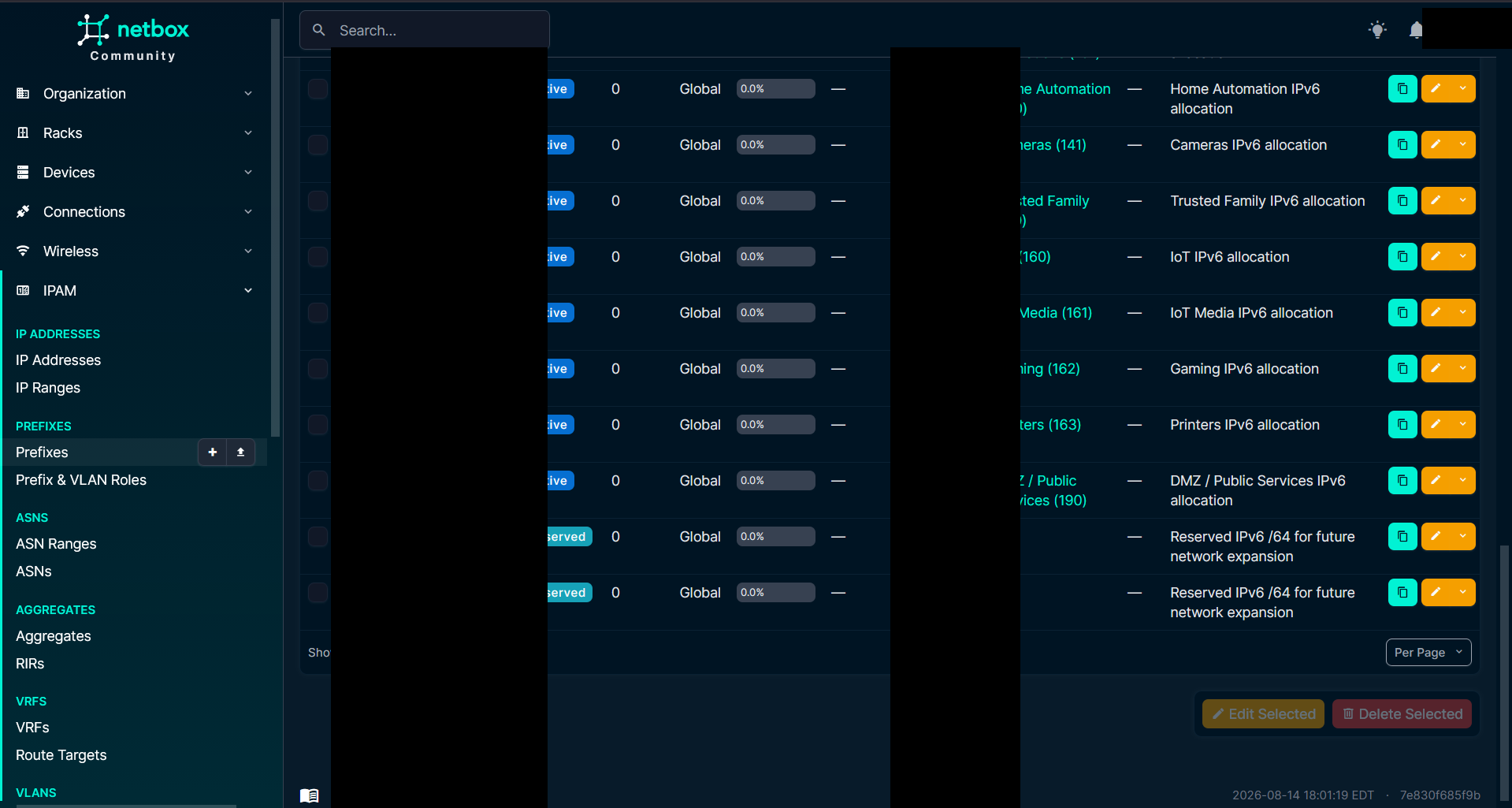Select checkbox for IoT Media IPv6 row
Image resolution: width=1512 pixels, height=808 pixels.
coord(318,313)
